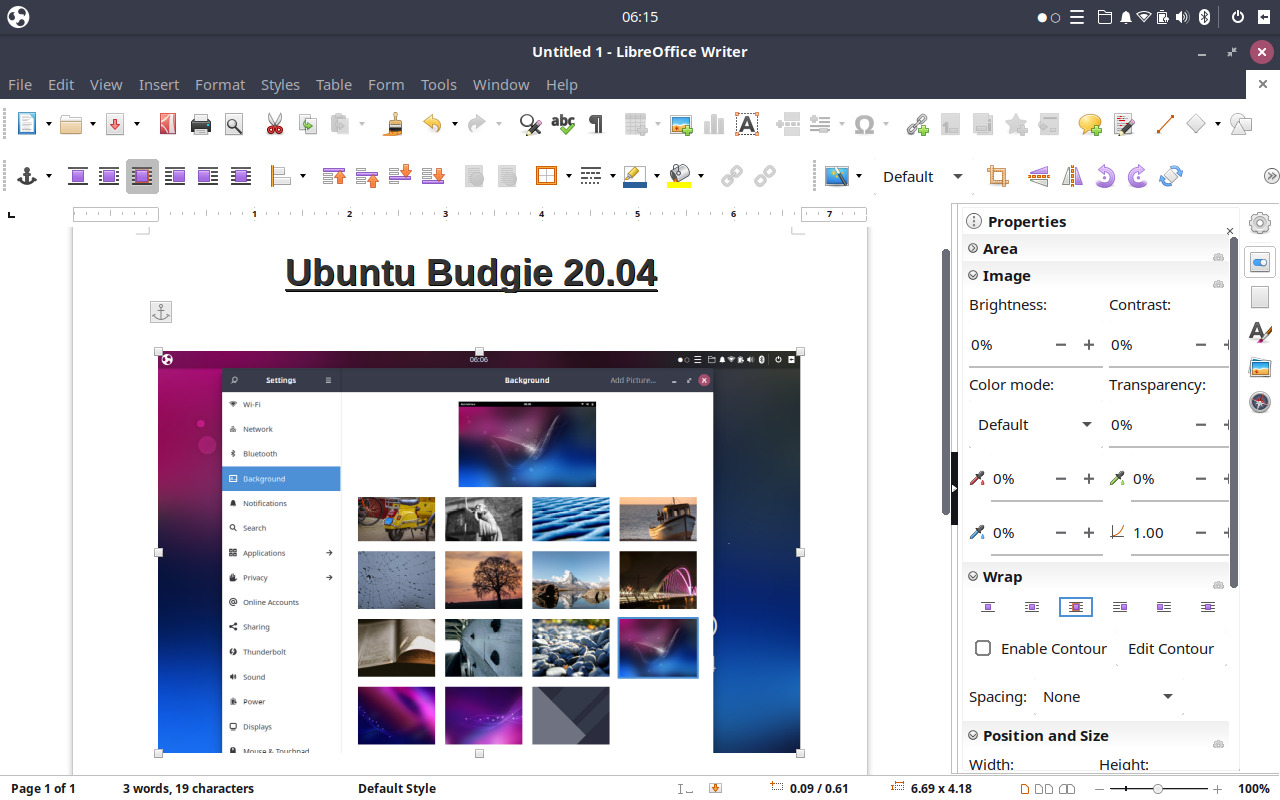Increase image Contrast with the plus button
The image size is (1280, 800).
[1229, 344]
